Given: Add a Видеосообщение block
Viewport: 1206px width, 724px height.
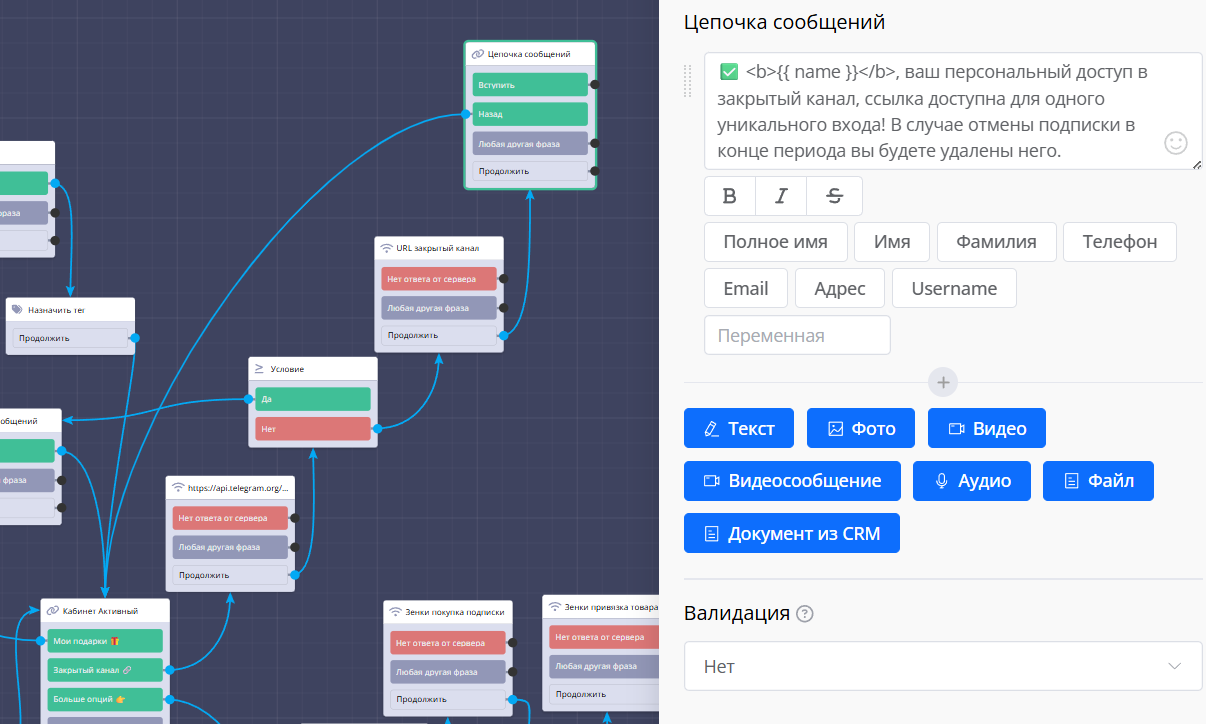Looking at the screenshot, I should (792, 481).
